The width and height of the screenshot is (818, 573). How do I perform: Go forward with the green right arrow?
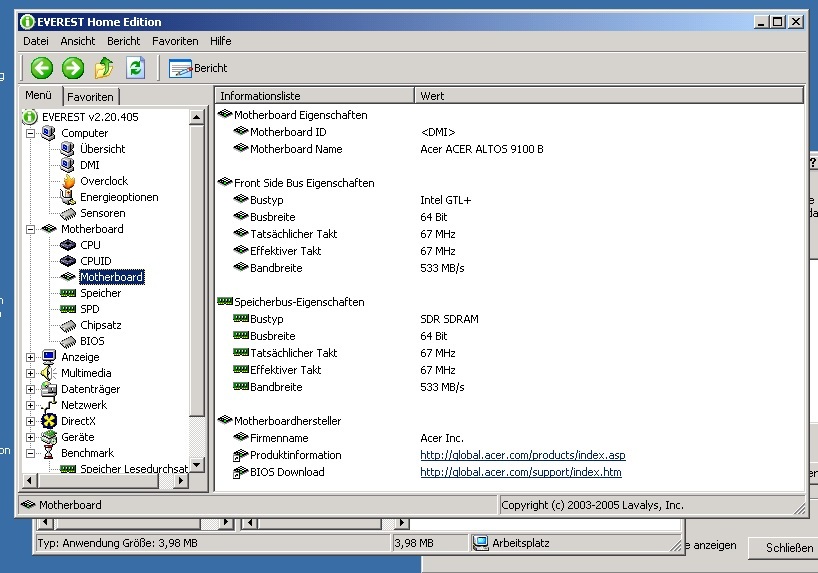coord(73,68)
